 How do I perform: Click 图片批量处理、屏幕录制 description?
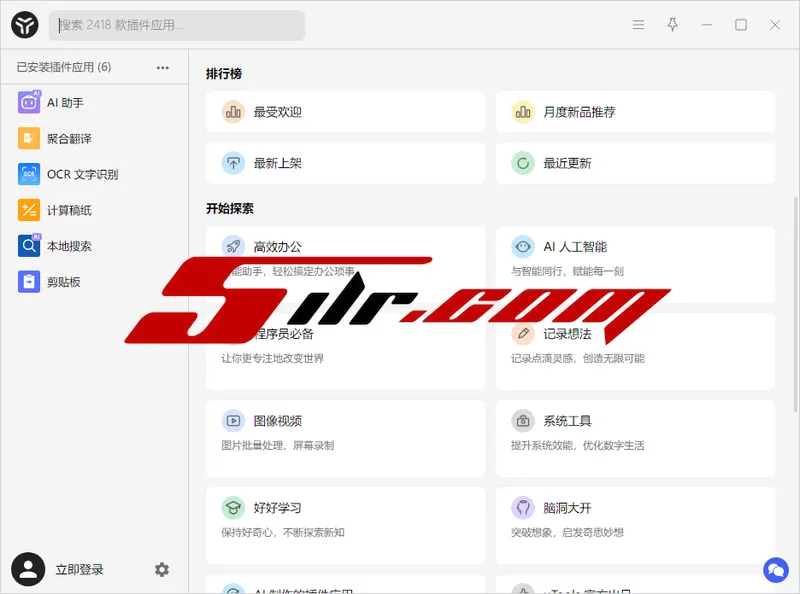click(278, 446)
